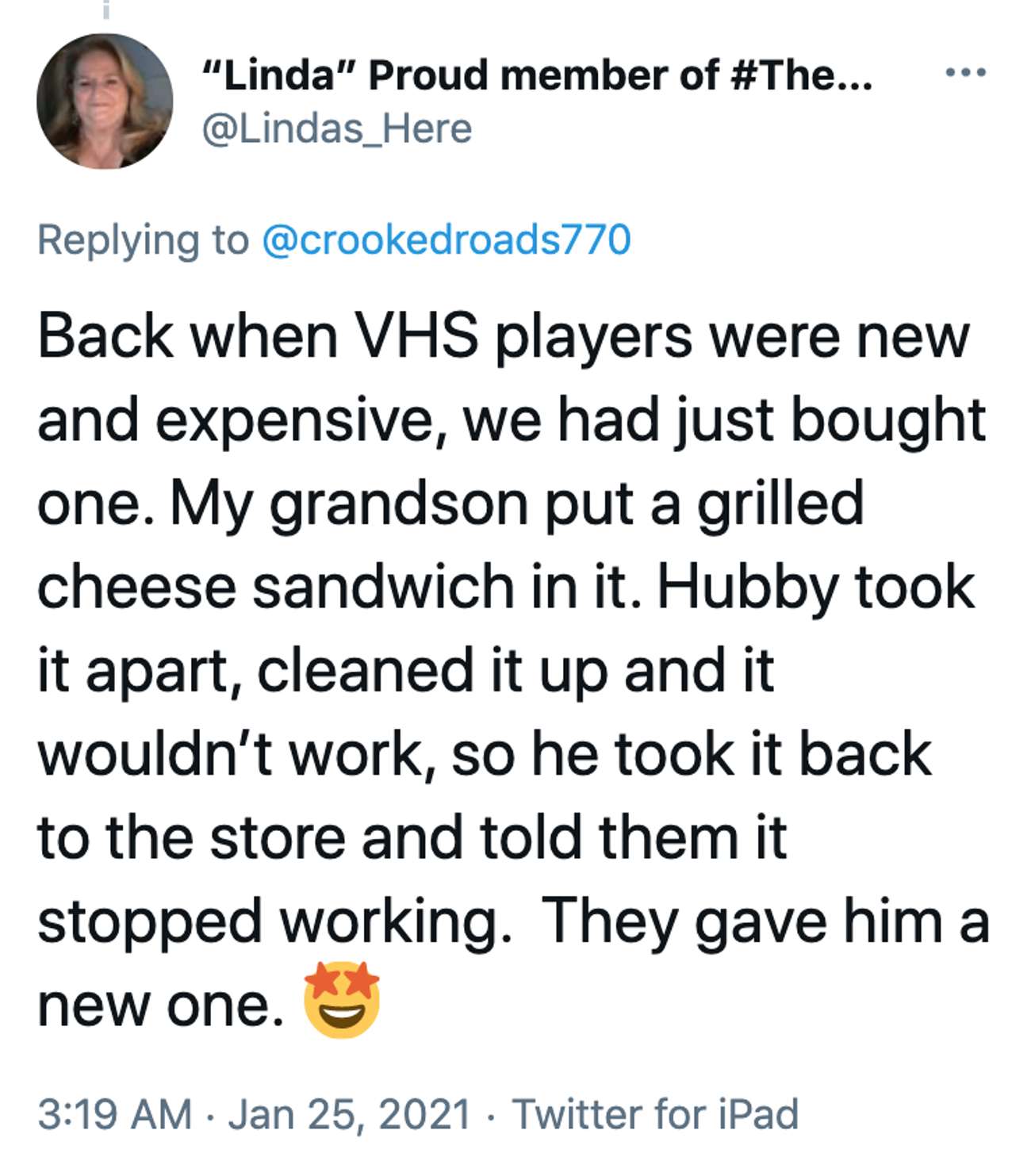This screenshot has height=1176, width=1031.
Task: Click the tweet text about VHS players
Action: coord(513,670)
